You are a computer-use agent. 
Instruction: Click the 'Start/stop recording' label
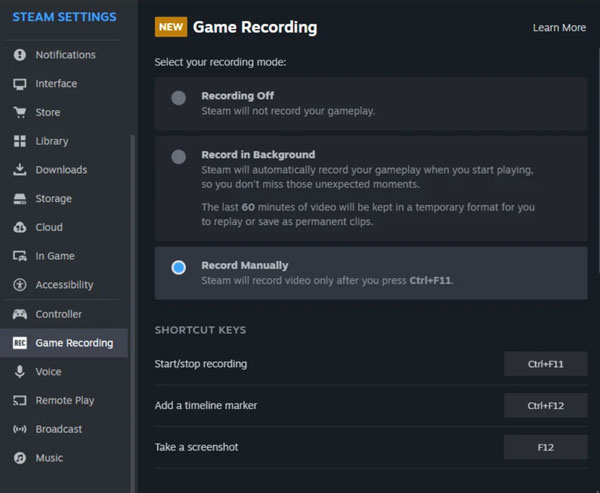pyautogui.click(x=201, y=364)
